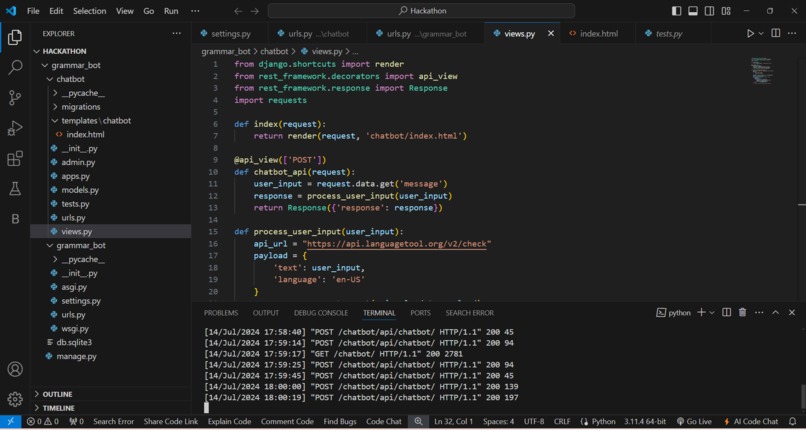This screenshot has height=430, width=806.
Task: Open Run and Debug view
Action: tap(15, 128)
